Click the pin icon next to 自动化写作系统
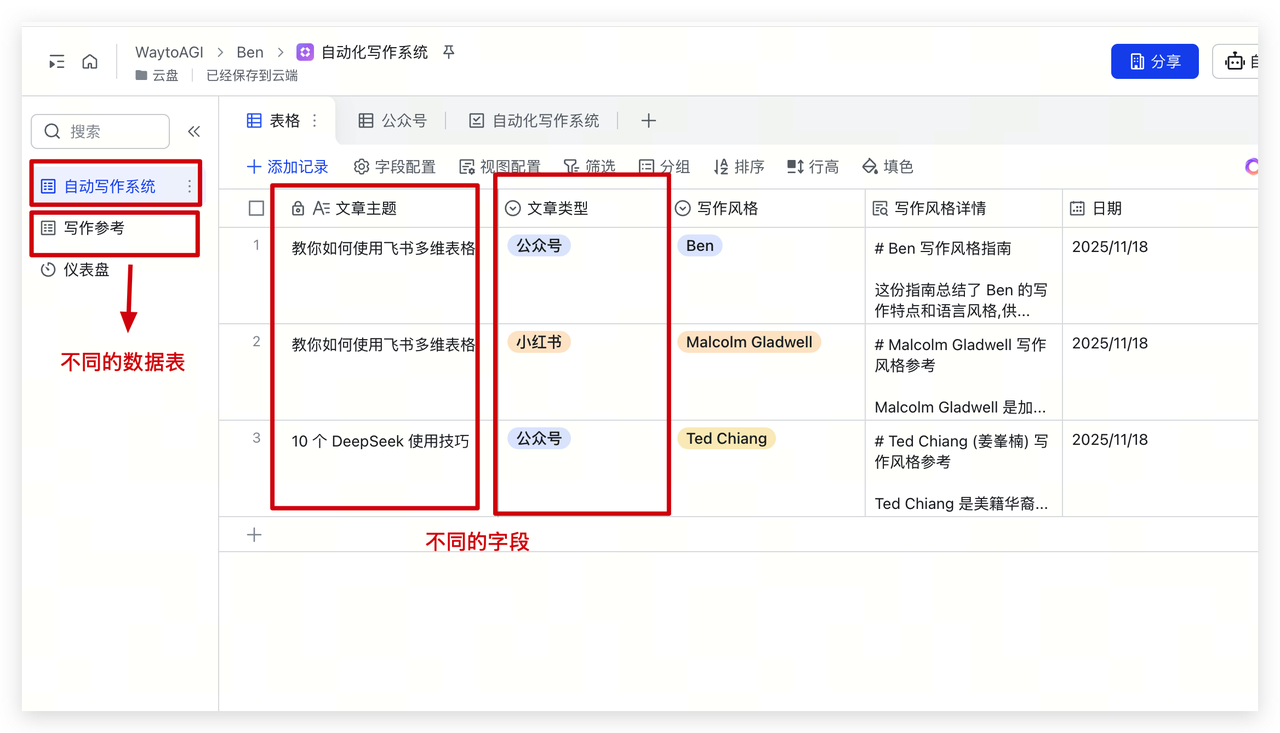1280x733 pixels. [447, 52]
